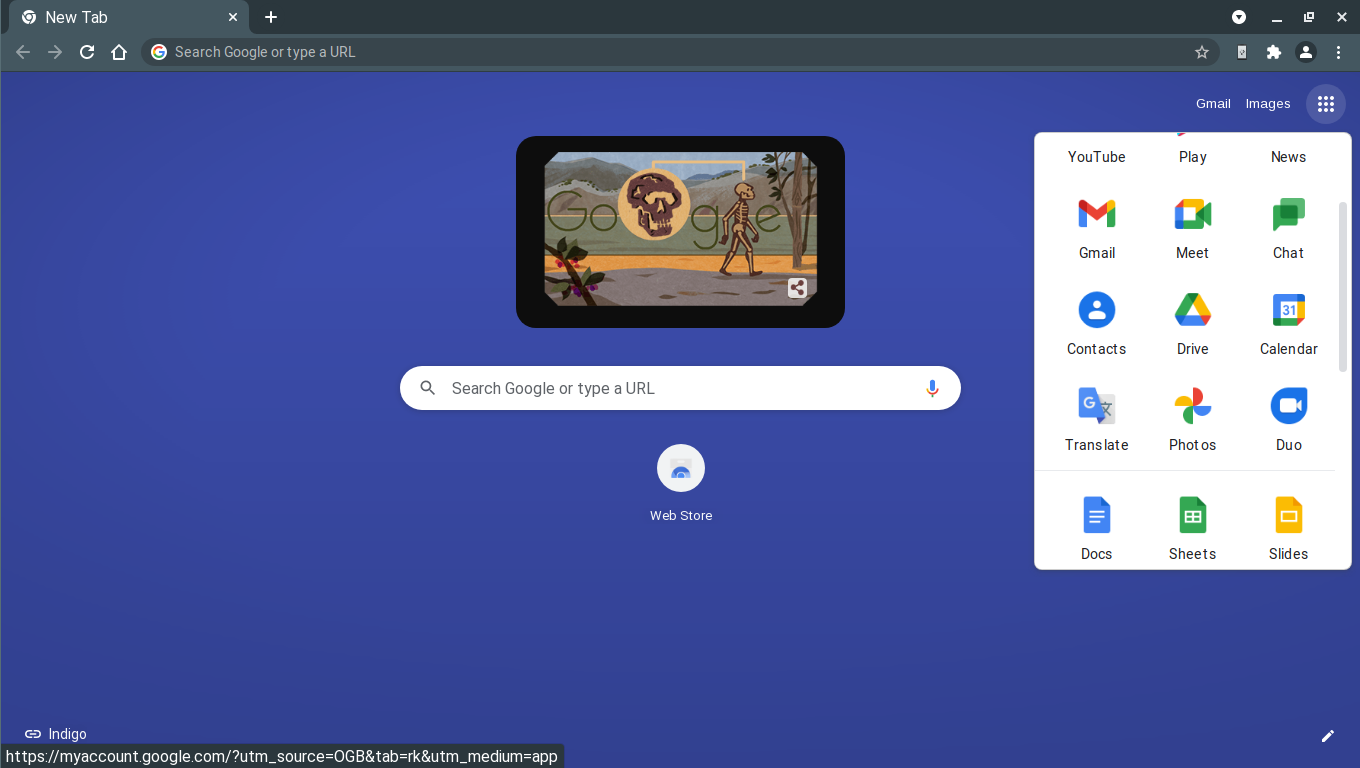The image size is (1360, 768).
Task: Close the Google apps grid launcher
Action: pyautogui.click(x=1326, y=104)
